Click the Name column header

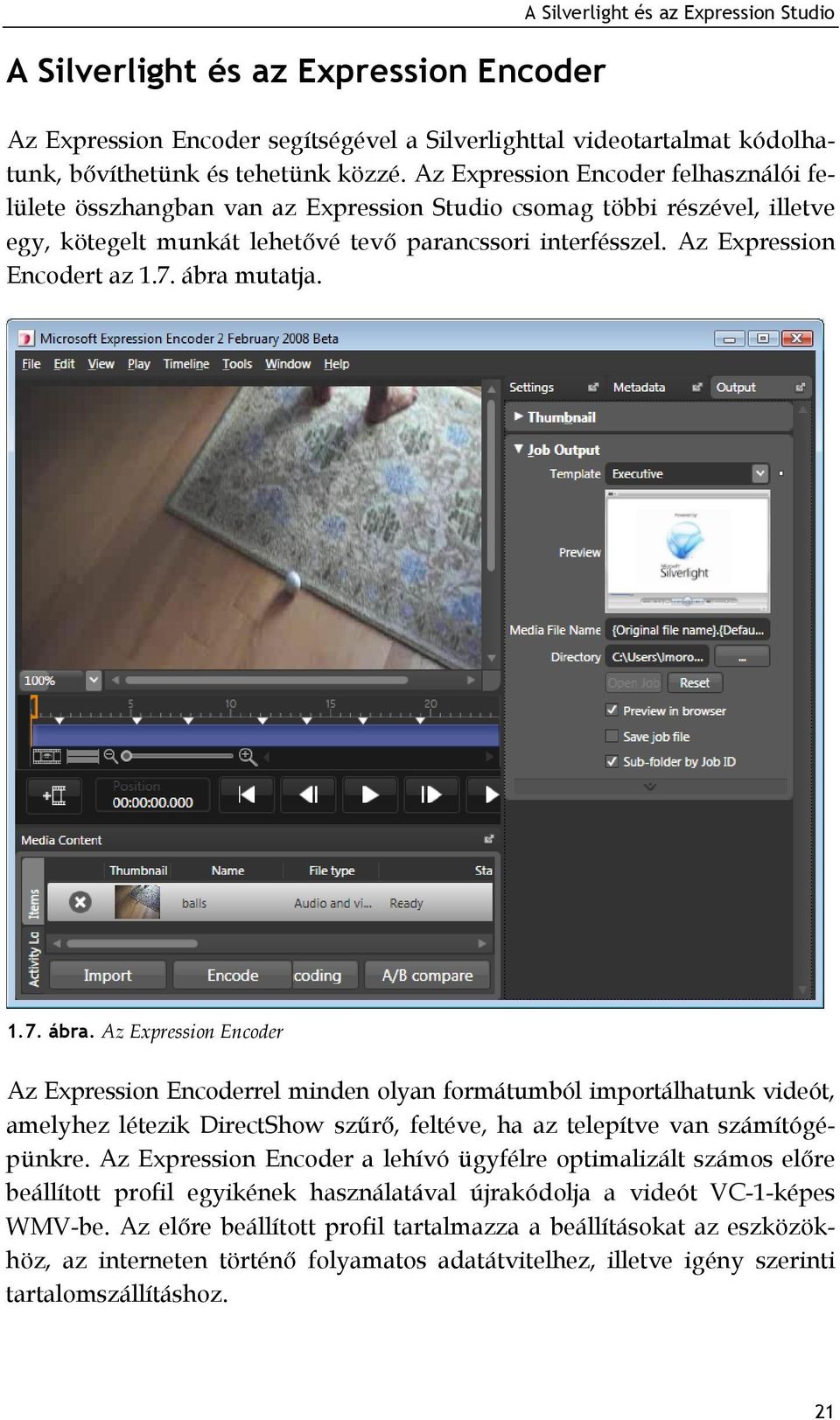[227, 871]
